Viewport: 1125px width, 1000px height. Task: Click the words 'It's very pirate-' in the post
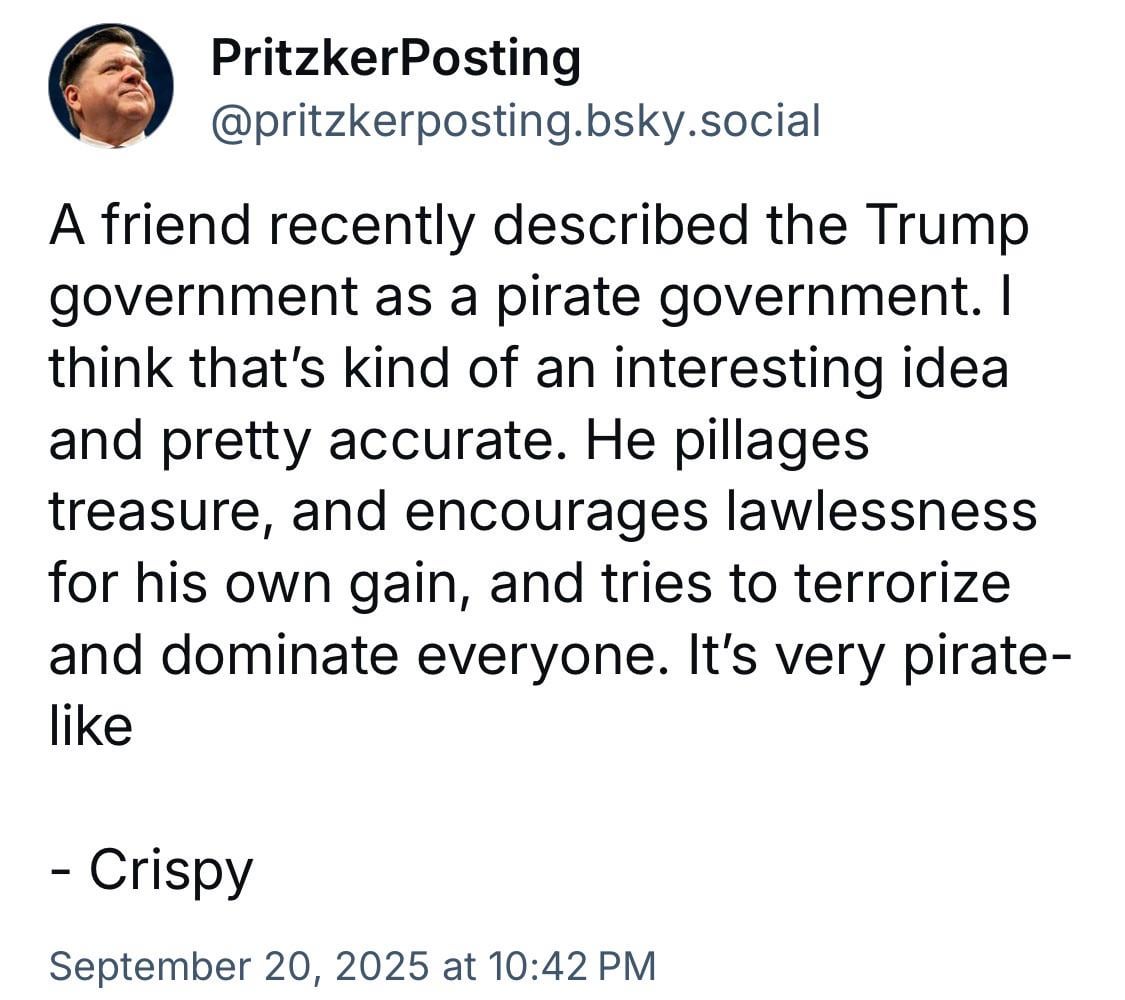pos(880,656)
